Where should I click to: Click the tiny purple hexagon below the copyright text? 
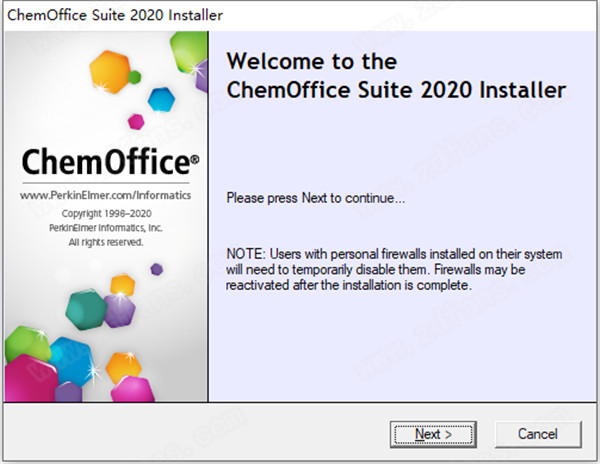156,269
